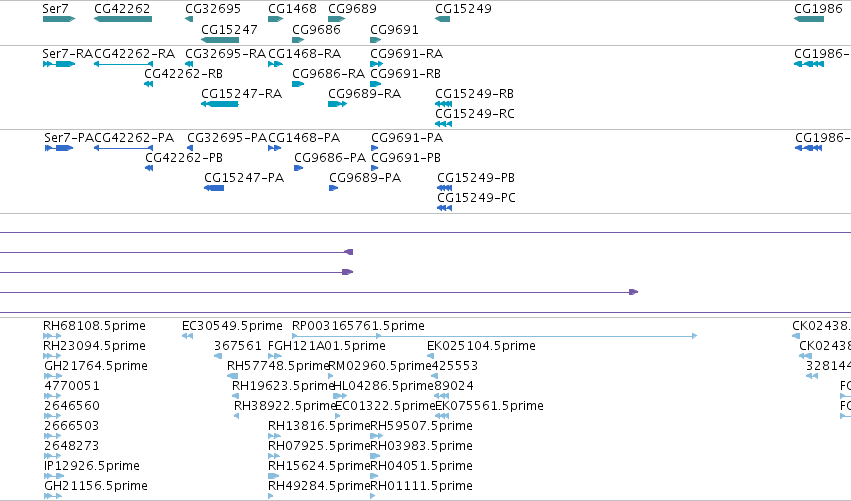
Task: Click the RH59507.5prime label
Action: coord(421,426)
